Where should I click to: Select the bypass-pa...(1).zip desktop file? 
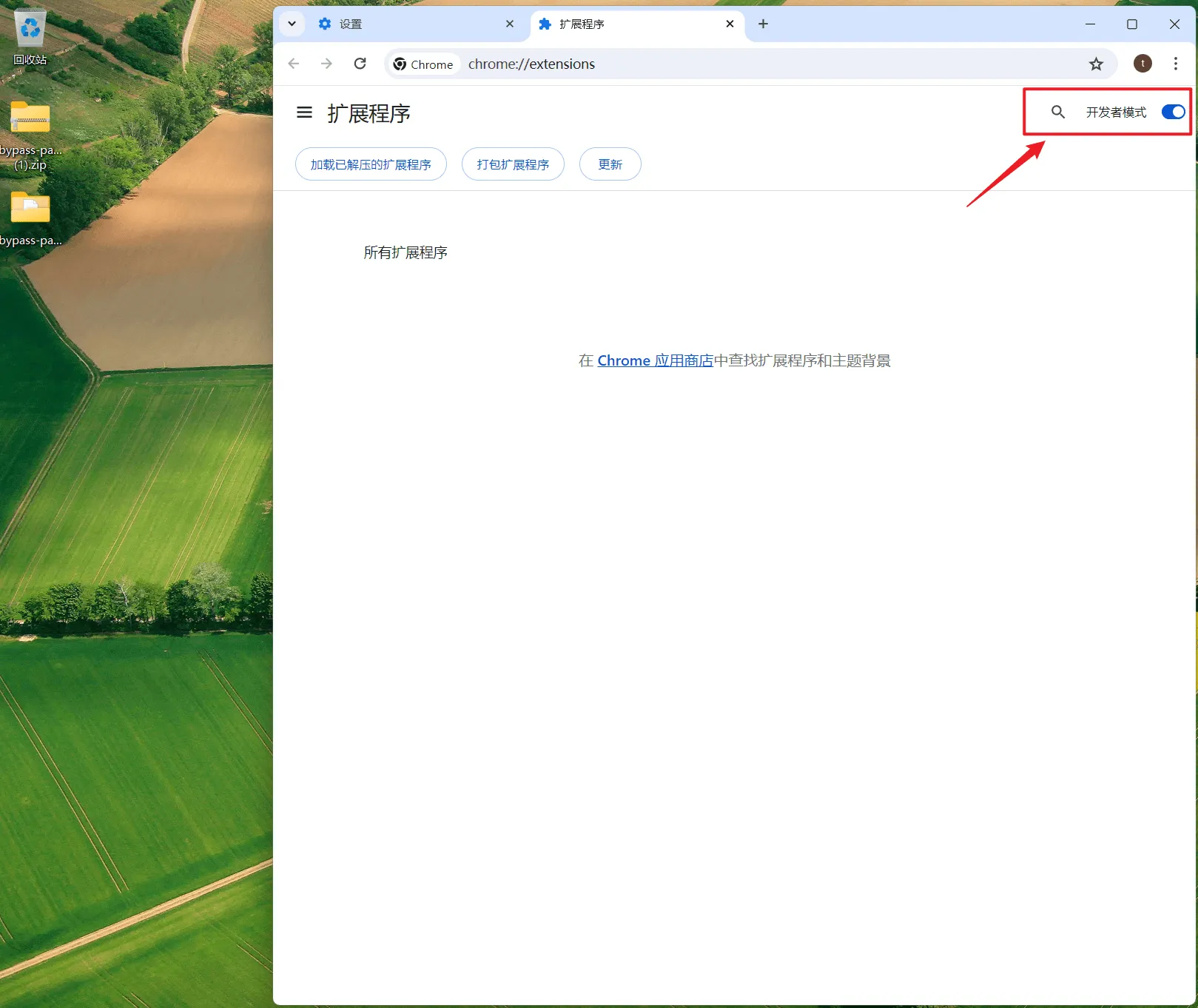pyautogui.click(x=30, y=136)
